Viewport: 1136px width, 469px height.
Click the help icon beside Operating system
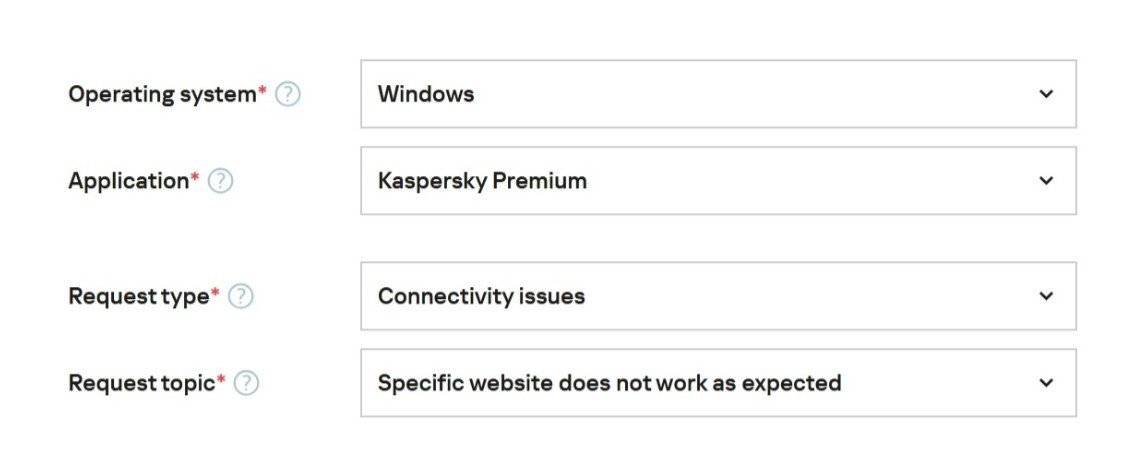(288, 95)
